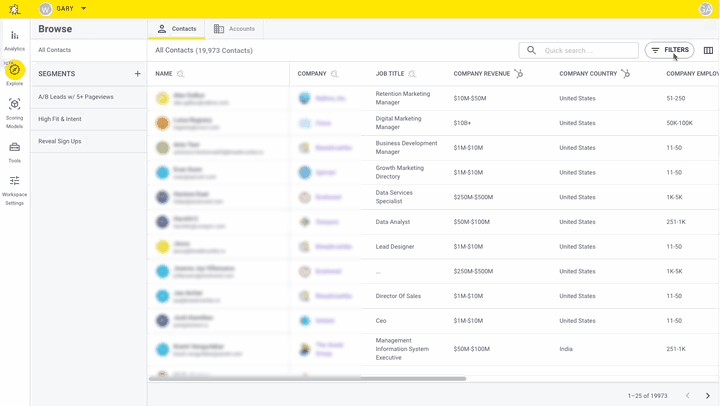The image size is (720, 406).
Task: Open A/B Leads w/ 5+ Pageviews segment
Action: point(89,97)
